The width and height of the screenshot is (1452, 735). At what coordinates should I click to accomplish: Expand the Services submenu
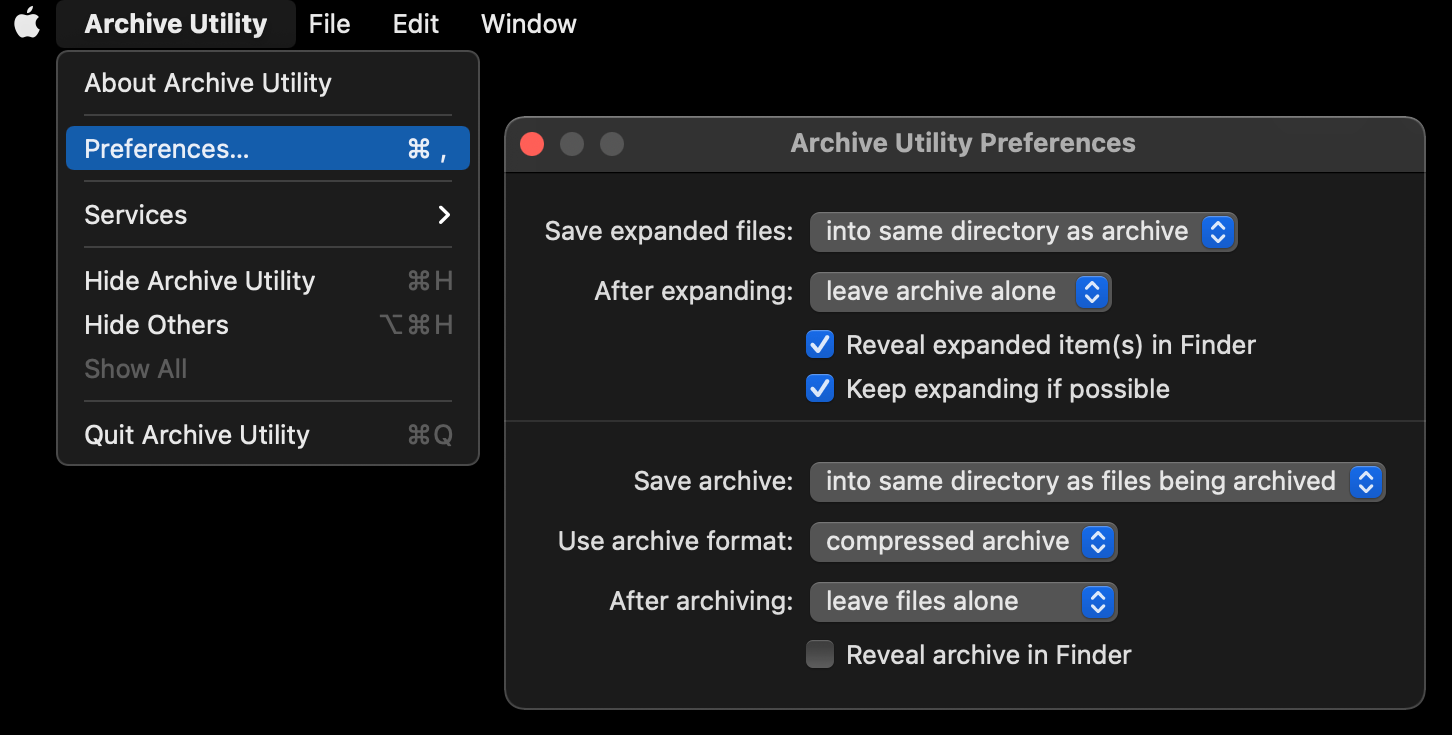268,215
